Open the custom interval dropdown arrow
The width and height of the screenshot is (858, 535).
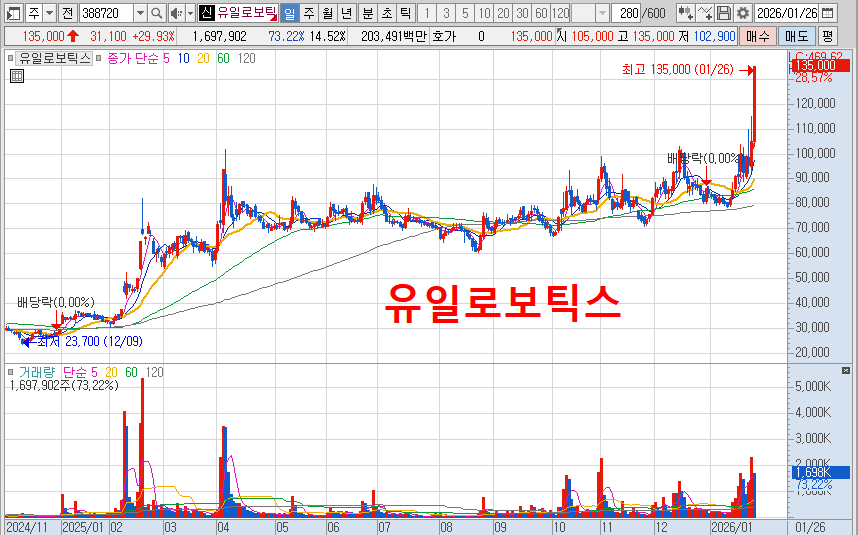coord(602,13)
